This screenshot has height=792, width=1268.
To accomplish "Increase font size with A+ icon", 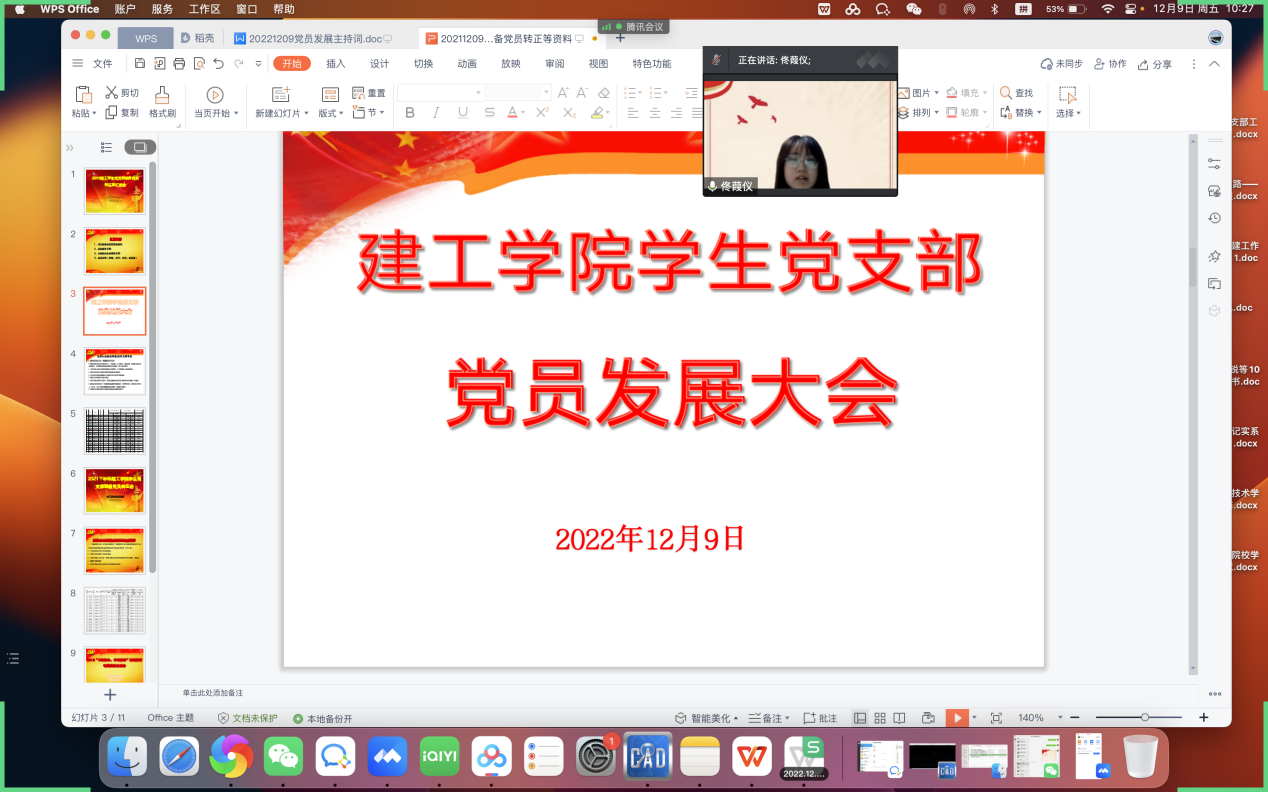I will (x=563, y=93).
